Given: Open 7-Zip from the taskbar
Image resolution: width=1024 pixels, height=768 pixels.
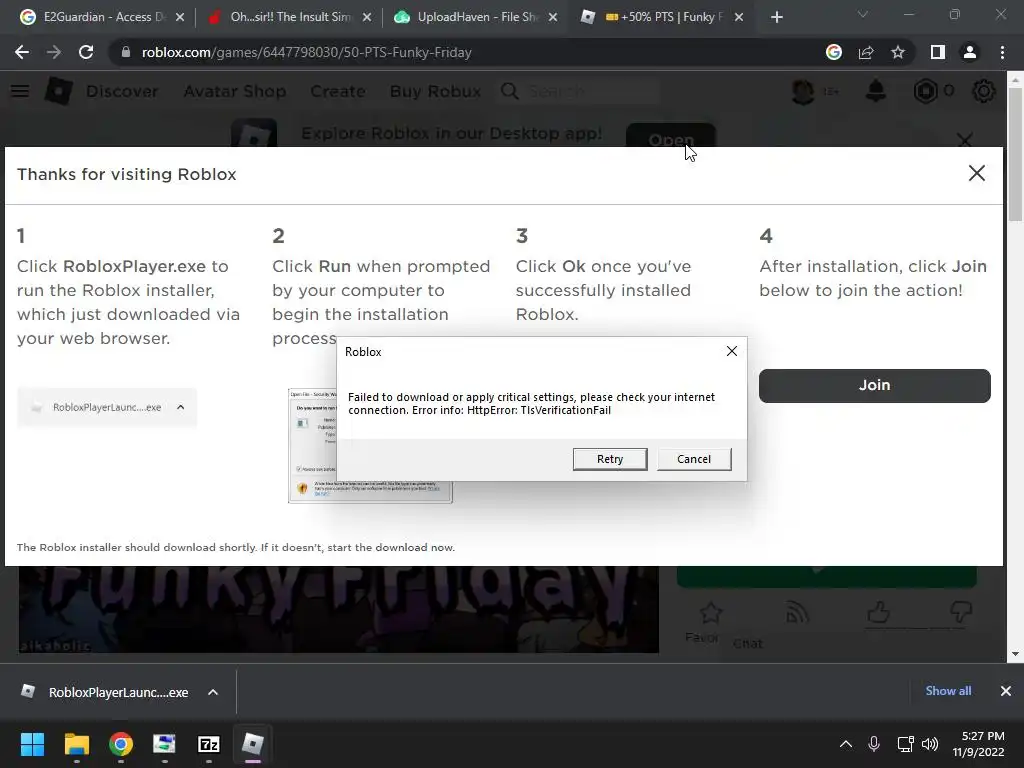Looking at the screenshot, I should [209, 744].
